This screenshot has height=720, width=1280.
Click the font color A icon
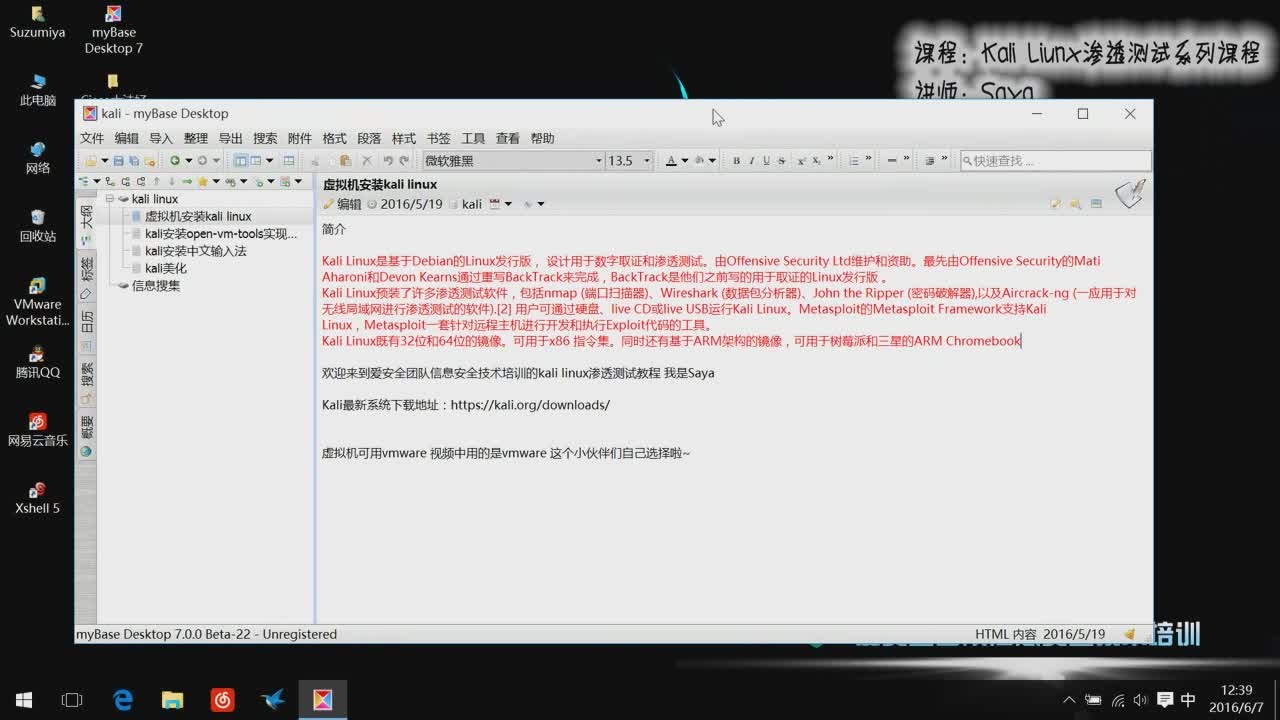tap(671, 161)
